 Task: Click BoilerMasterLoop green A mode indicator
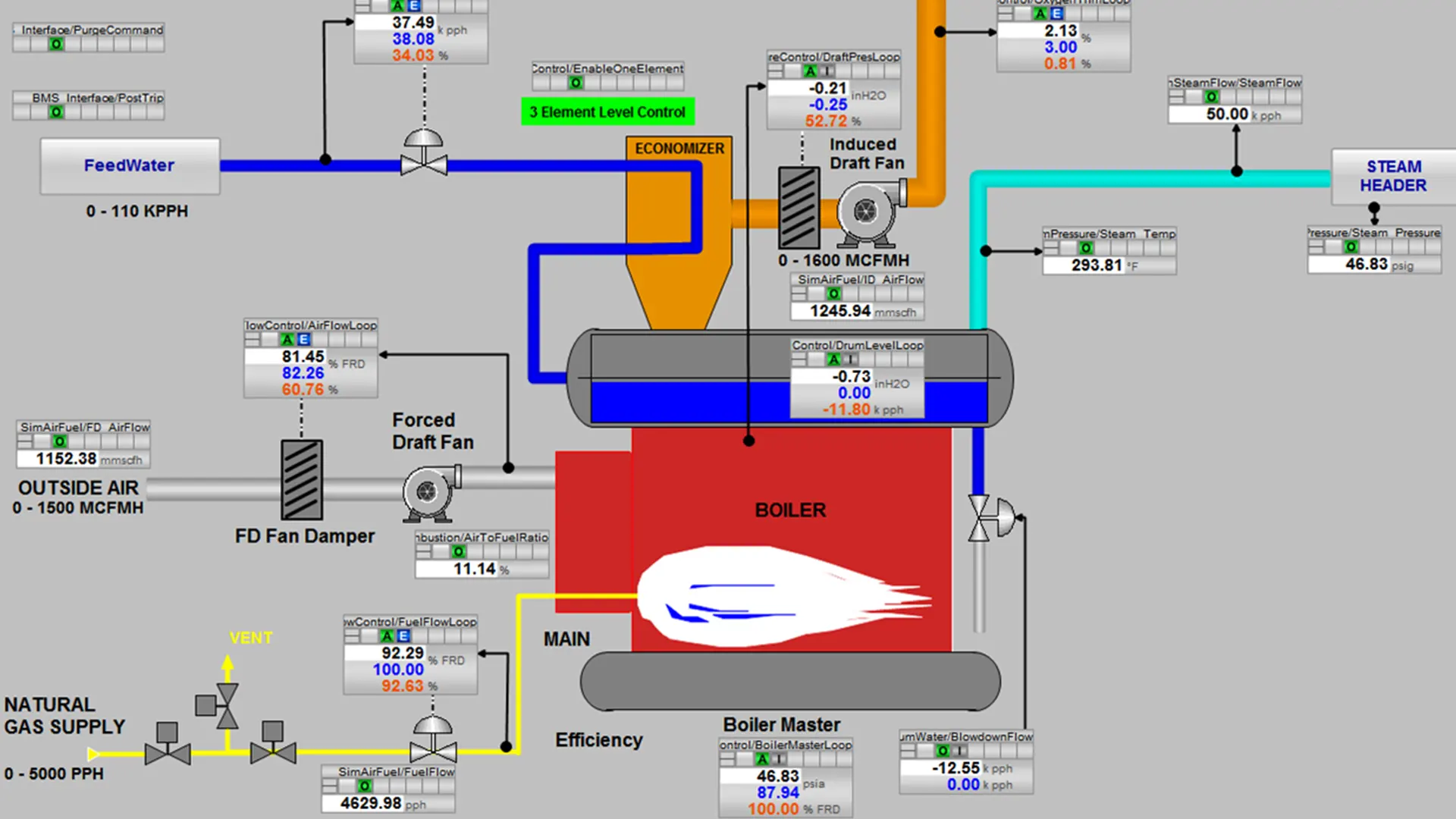click(x=762, y=759)
